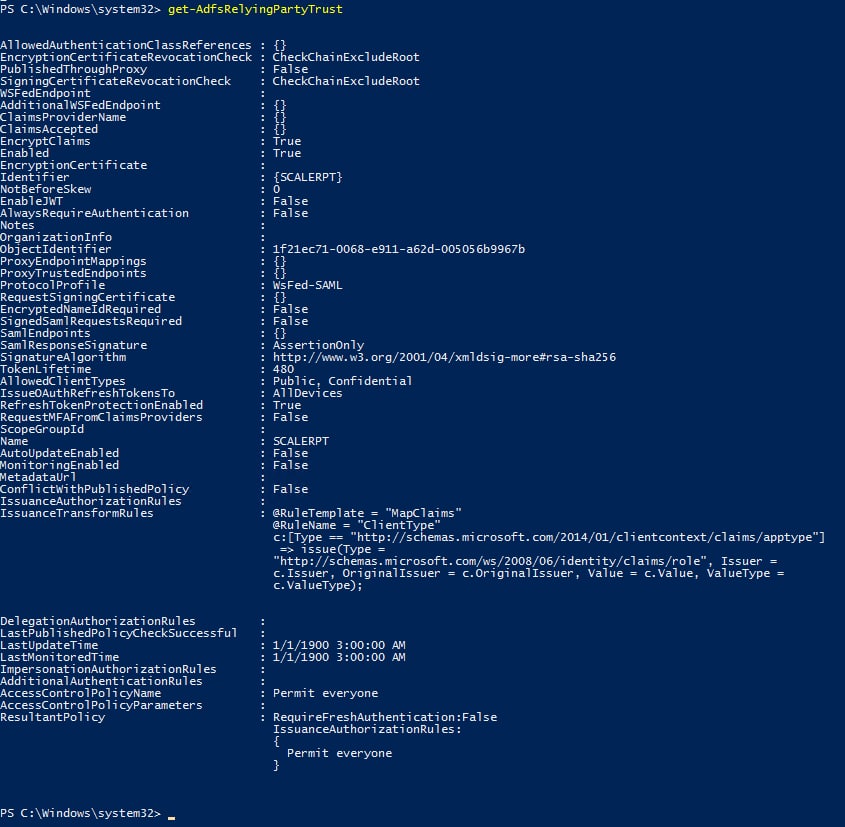Click the IssuanceTransformRules property name
845x827 pixels.
tap(77, 513)
